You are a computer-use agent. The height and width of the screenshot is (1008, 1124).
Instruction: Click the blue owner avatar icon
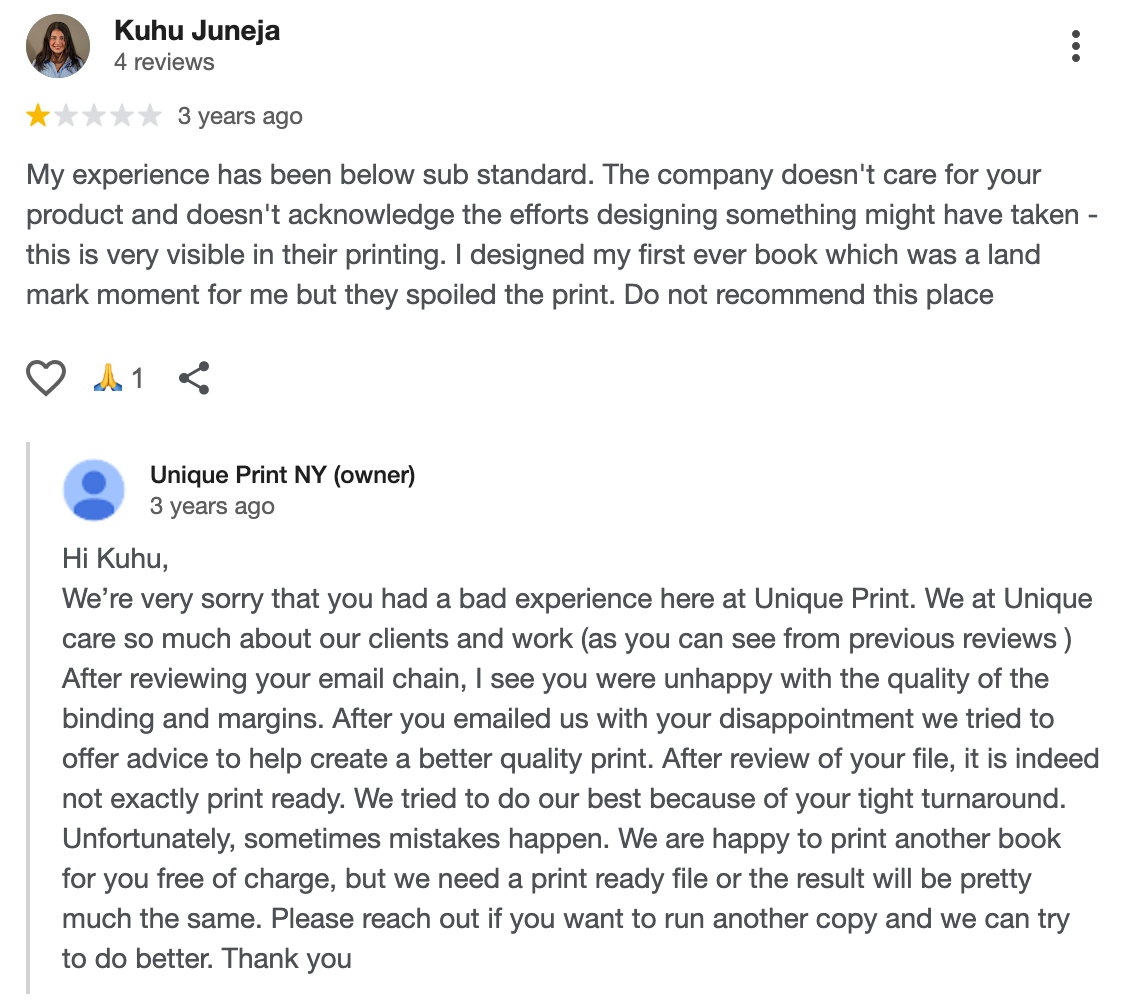(94, 490)
